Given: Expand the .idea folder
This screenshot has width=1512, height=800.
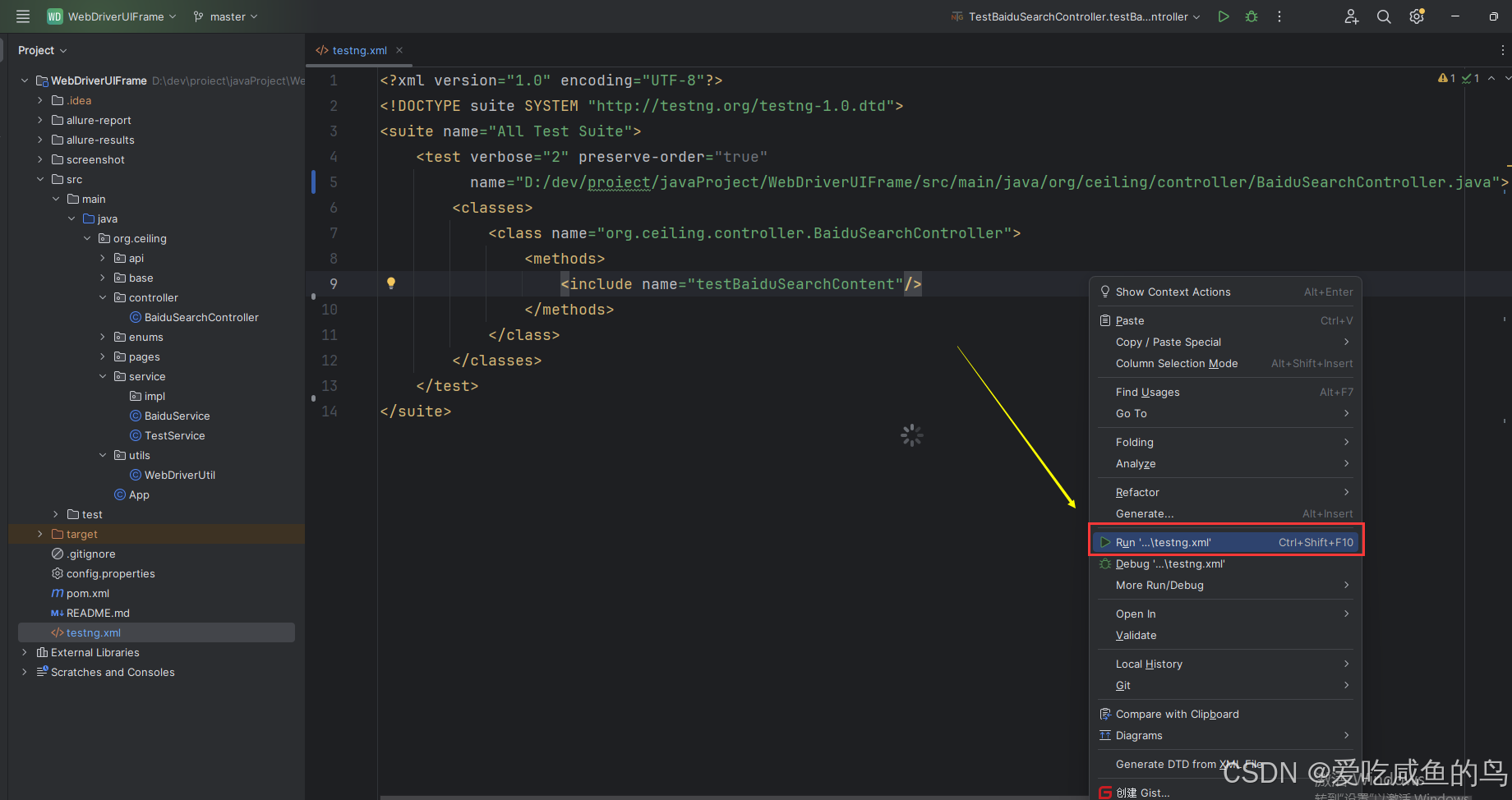Looking at the screenshot, I should (40, 100).
